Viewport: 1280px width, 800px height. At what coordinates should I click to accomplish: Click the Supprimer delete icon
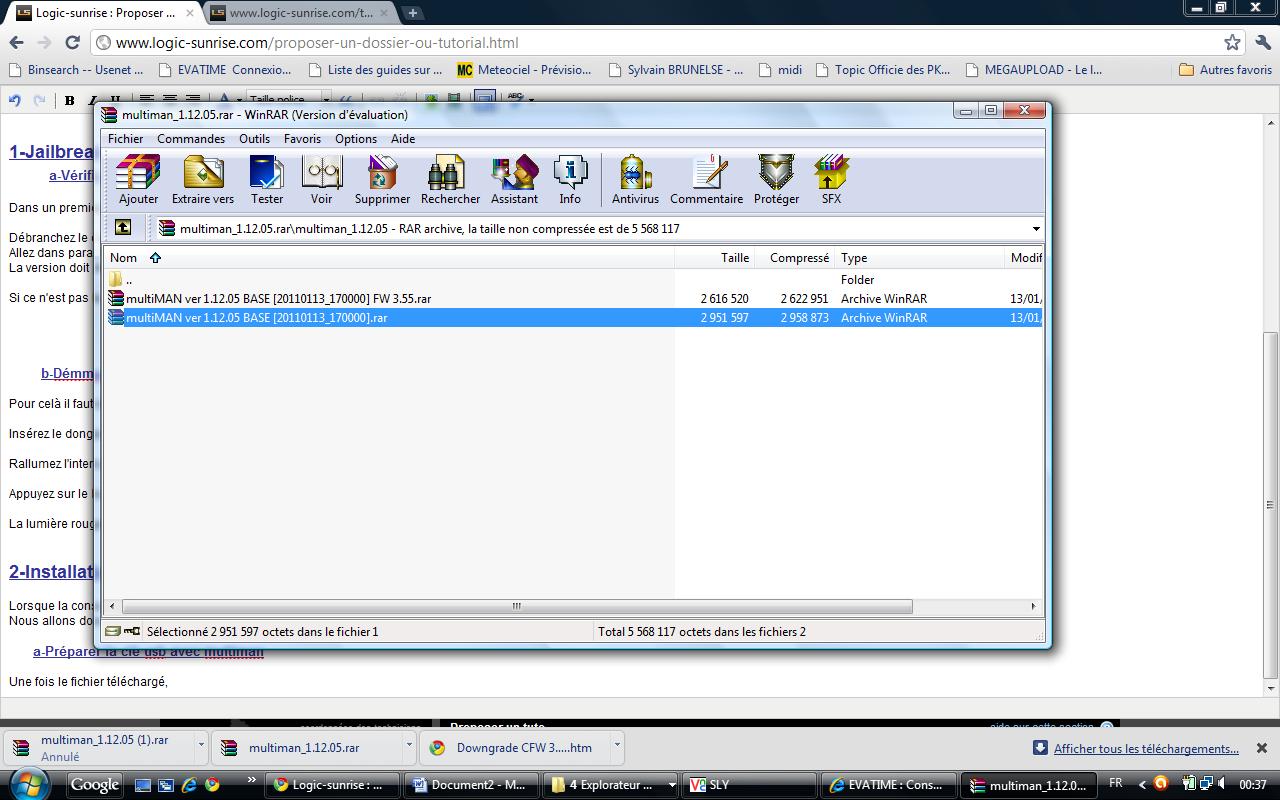tap(382, 180)
